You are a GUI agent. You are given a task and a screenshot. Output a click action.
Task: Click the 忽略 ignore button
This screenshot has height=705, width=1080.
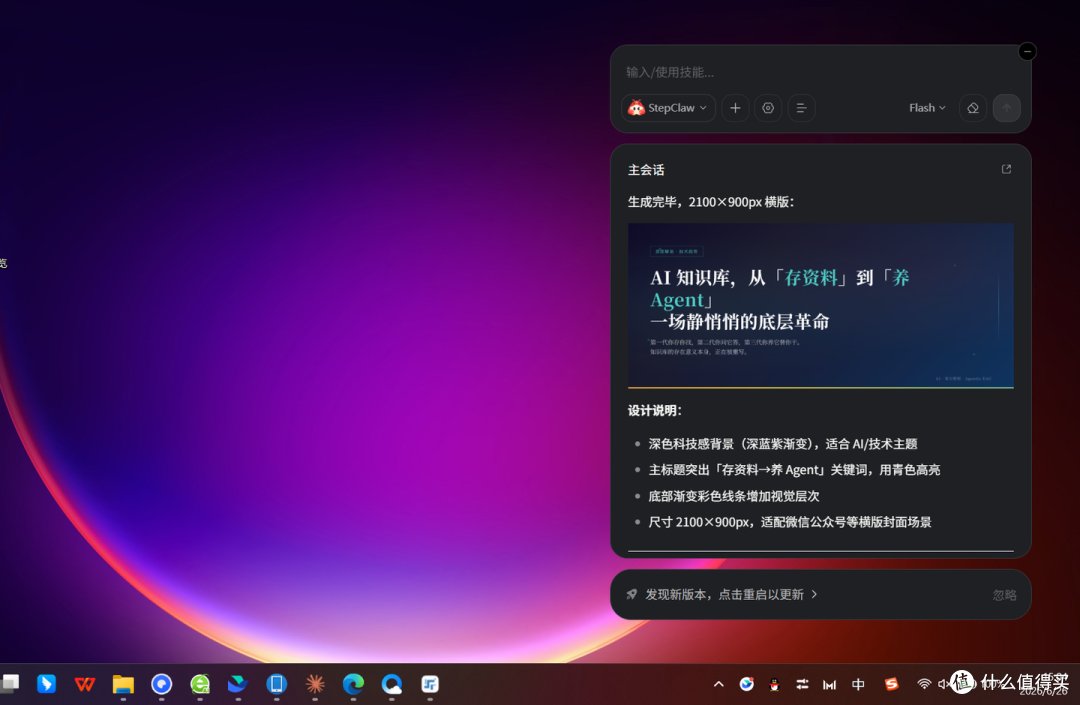click(x=1004, y=595)
